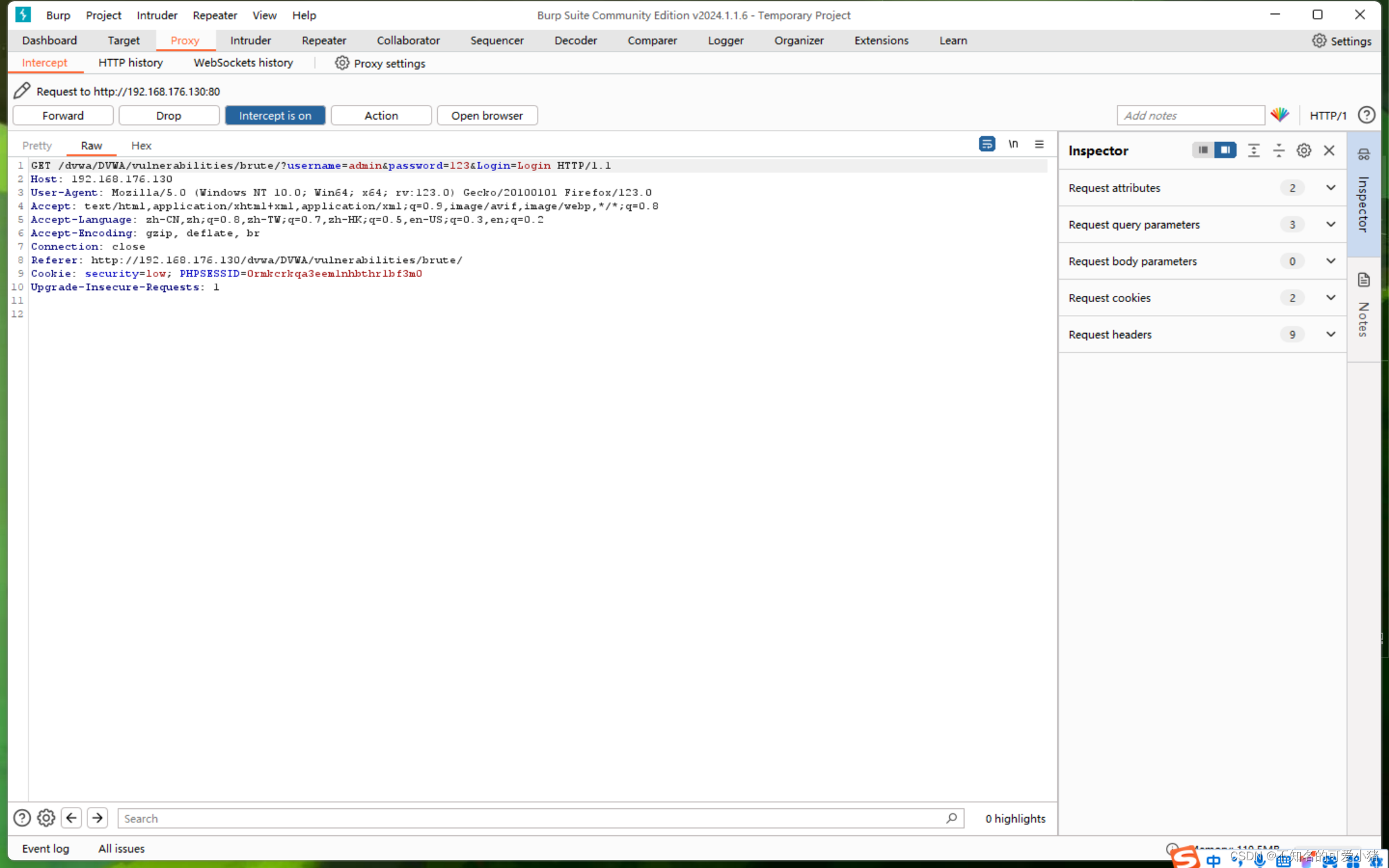Open the Repeater tool tab
1389x868 pixels.
point(323,41)
